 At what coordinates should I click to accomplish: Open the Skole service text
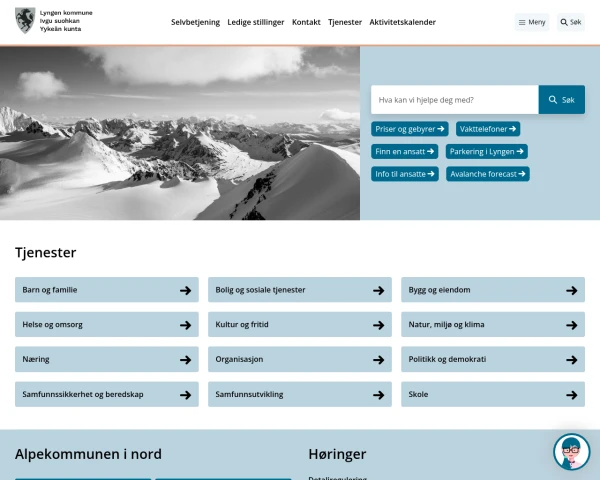418,394
